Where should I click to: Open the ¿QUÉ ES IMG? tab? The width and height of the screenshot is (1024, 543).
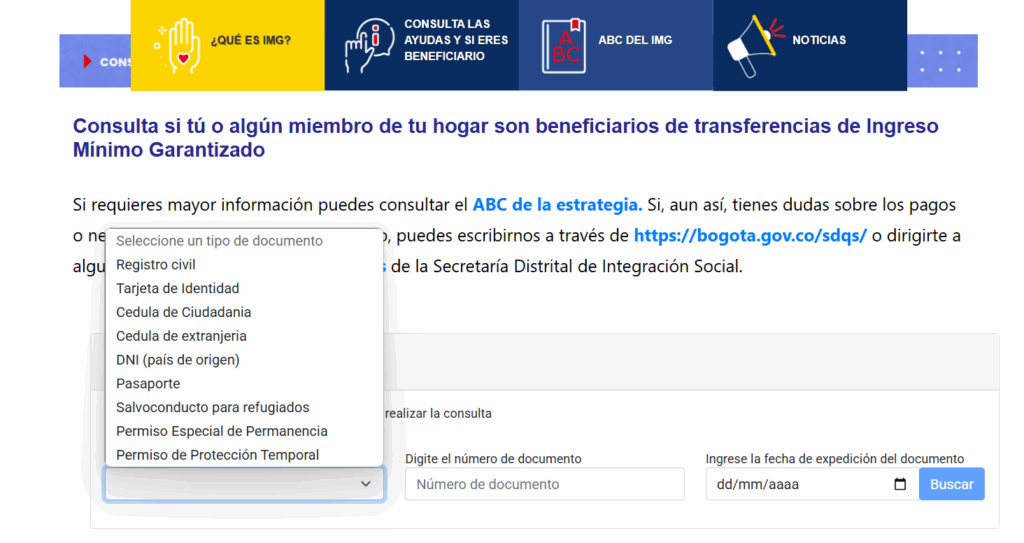[227, 45]
